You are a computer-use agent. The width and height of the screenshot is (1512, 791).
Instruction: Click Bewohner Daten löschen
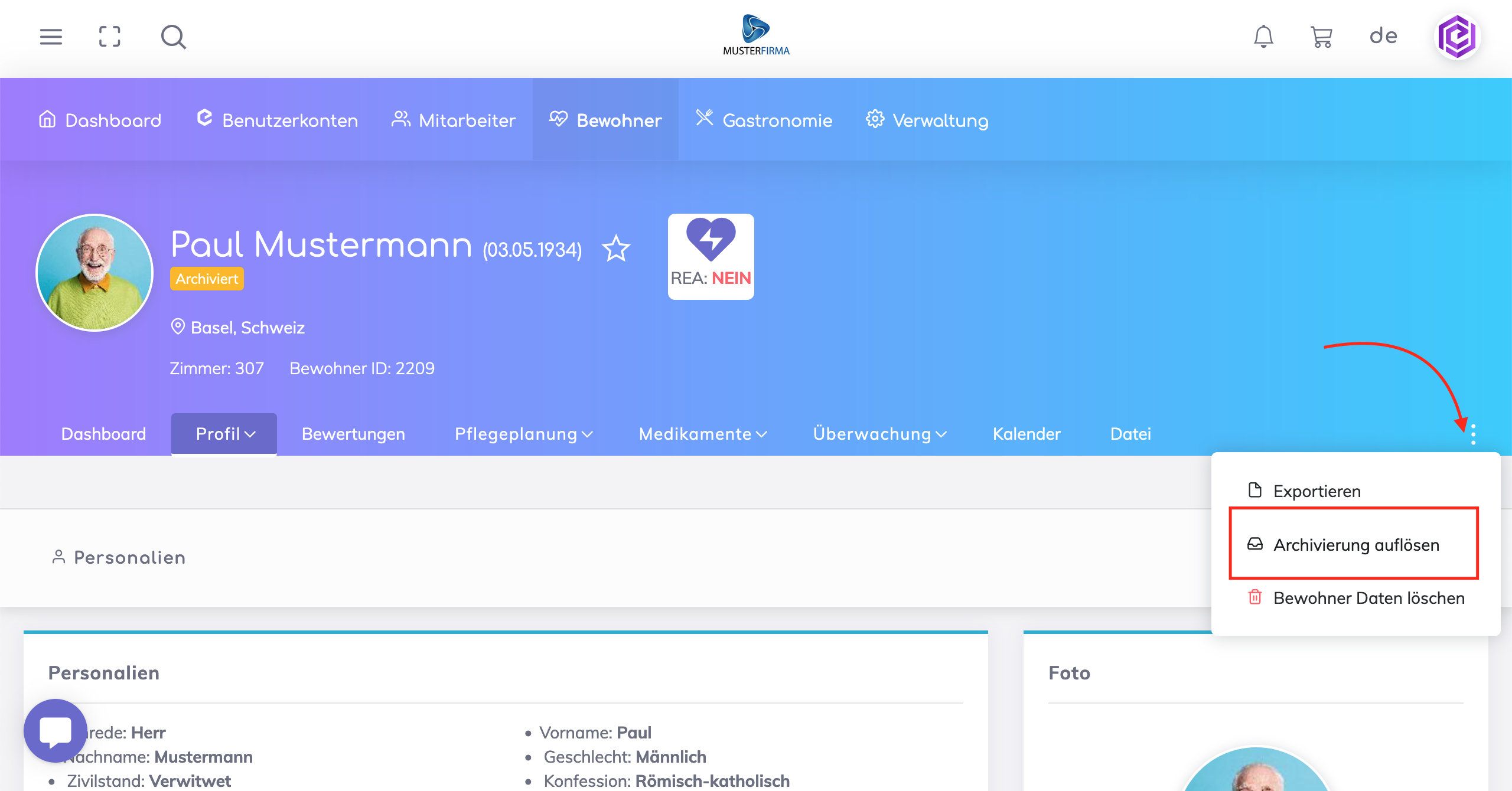[x=1368, y=598]
